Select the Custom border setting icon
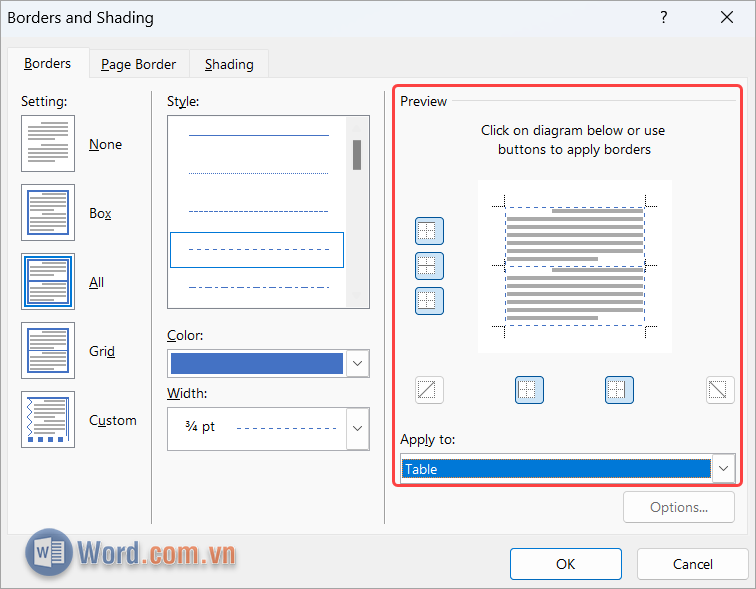This screenshot has width=756, height=589. tap(48, 419)
